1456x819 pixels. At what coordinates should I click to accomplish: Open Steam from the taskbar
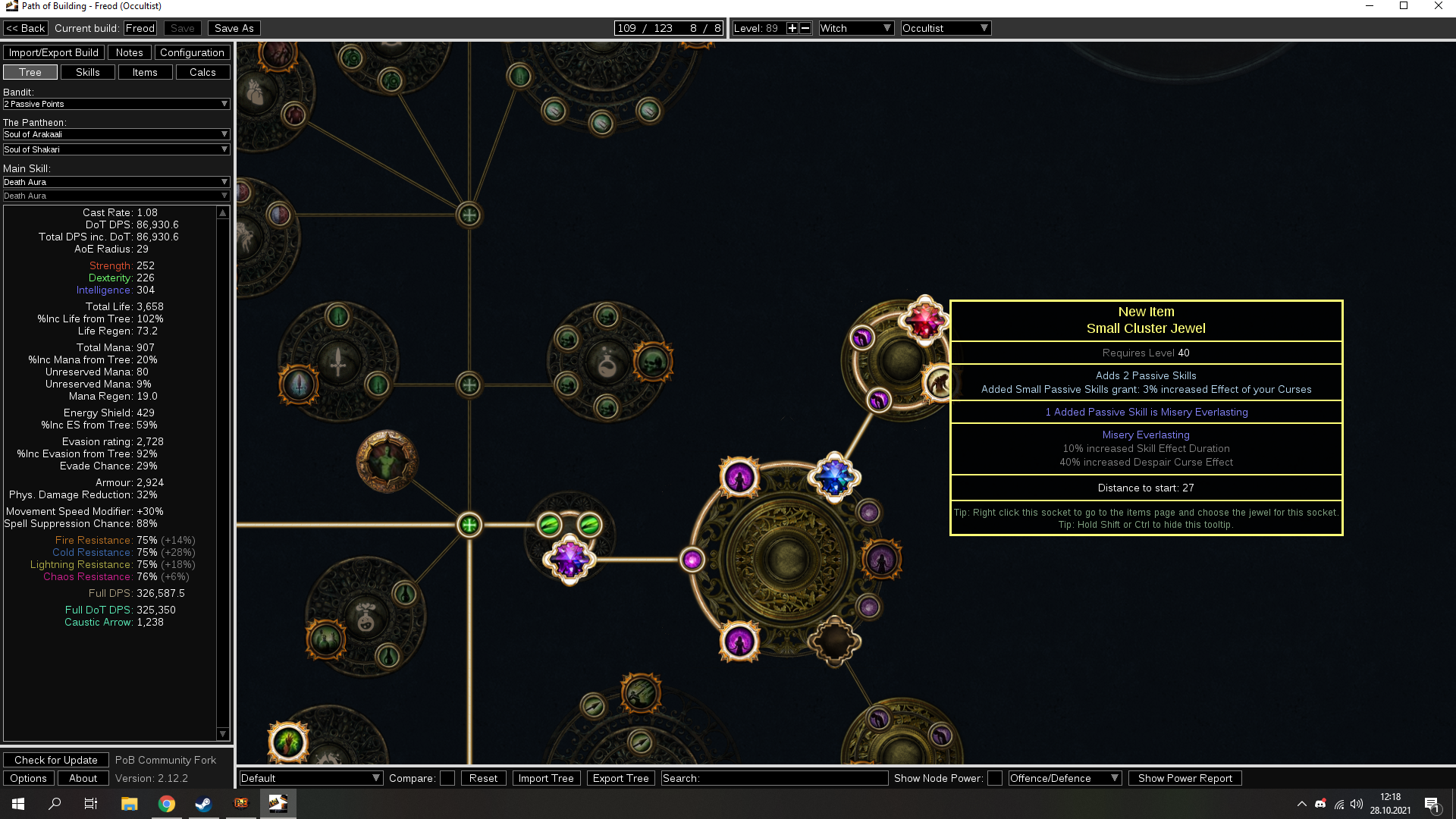coord(203,804)
